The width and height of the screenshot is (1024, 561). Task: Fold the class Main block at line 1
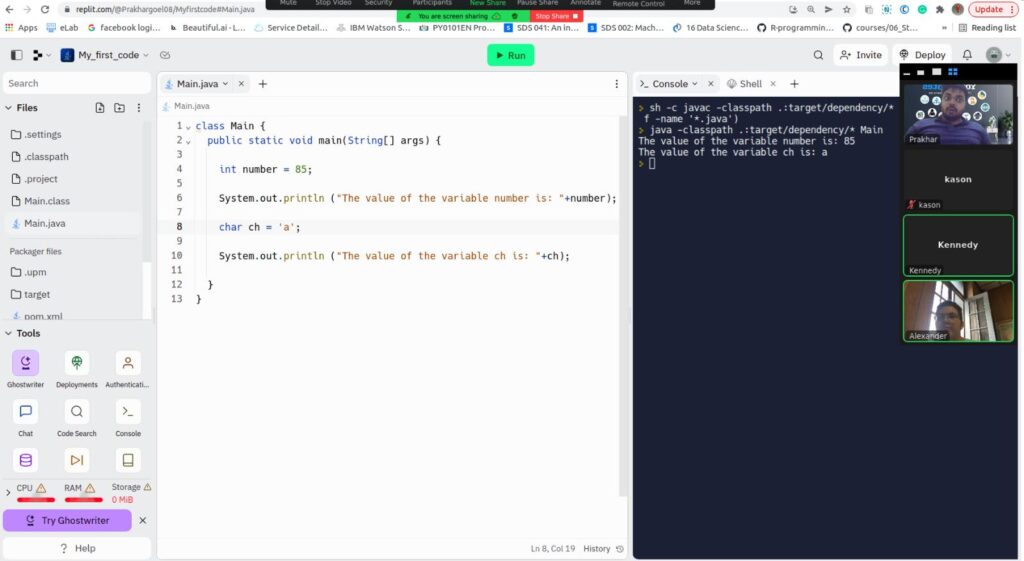click(x=188, y=126)
